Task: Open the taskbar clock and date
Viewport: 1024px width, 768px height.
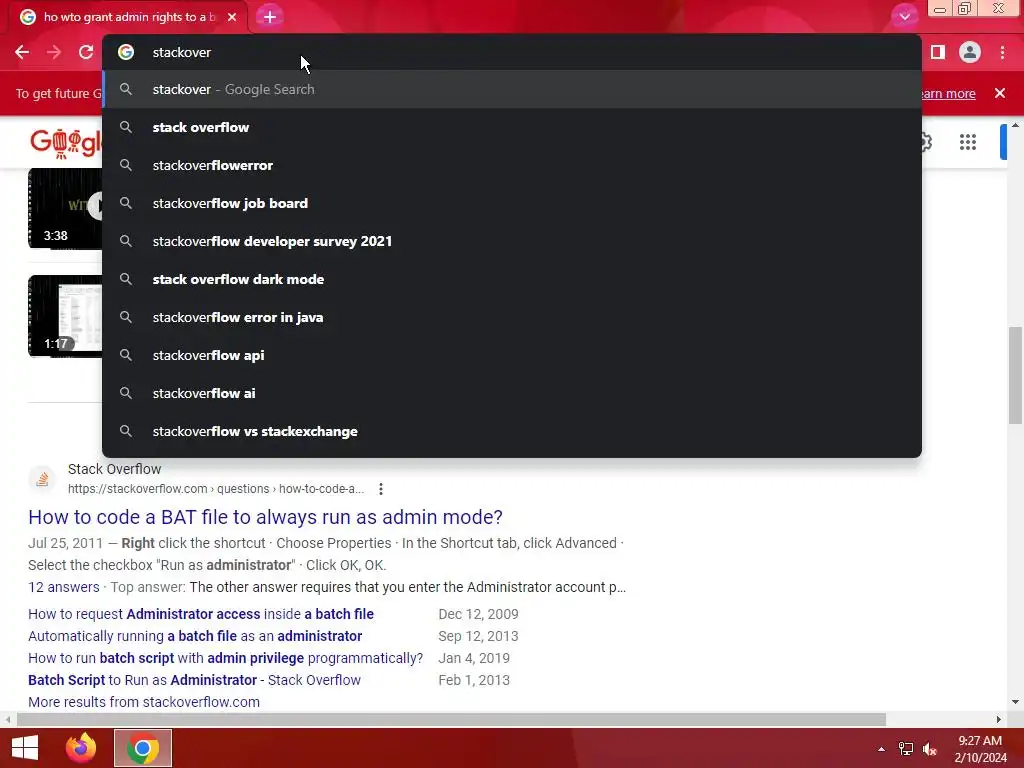Action: (980, 749)
